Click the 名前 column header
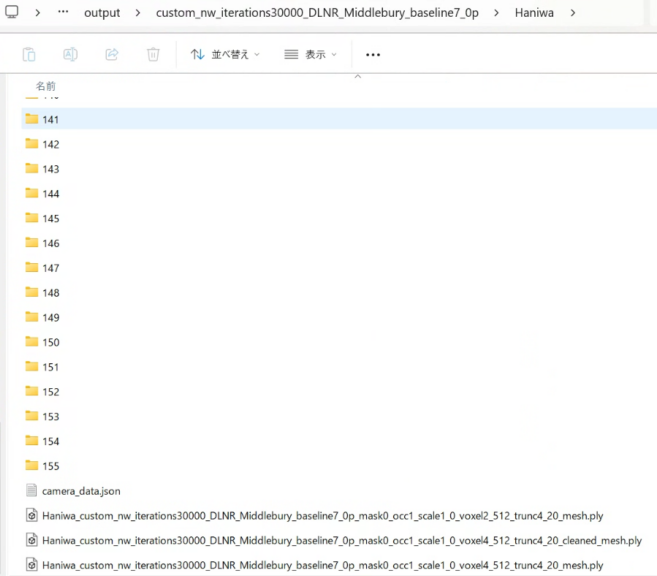Image resolution: width=657 pixels, height=576 pixels. [46, 86]
